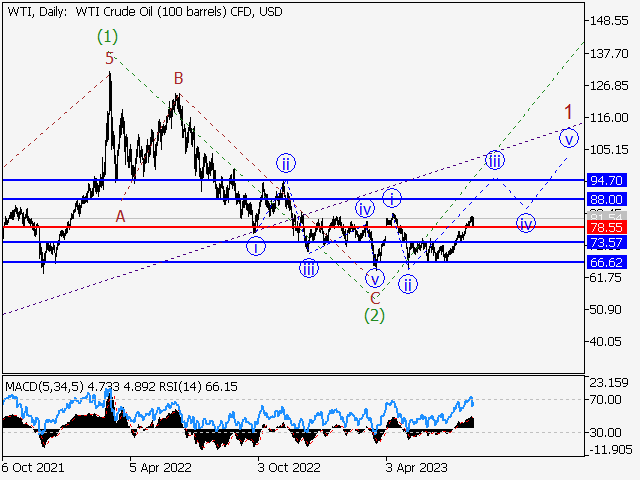640x480 pixels.
Task: Click the MACD and RSI indicator label
Action: [121, 387]
